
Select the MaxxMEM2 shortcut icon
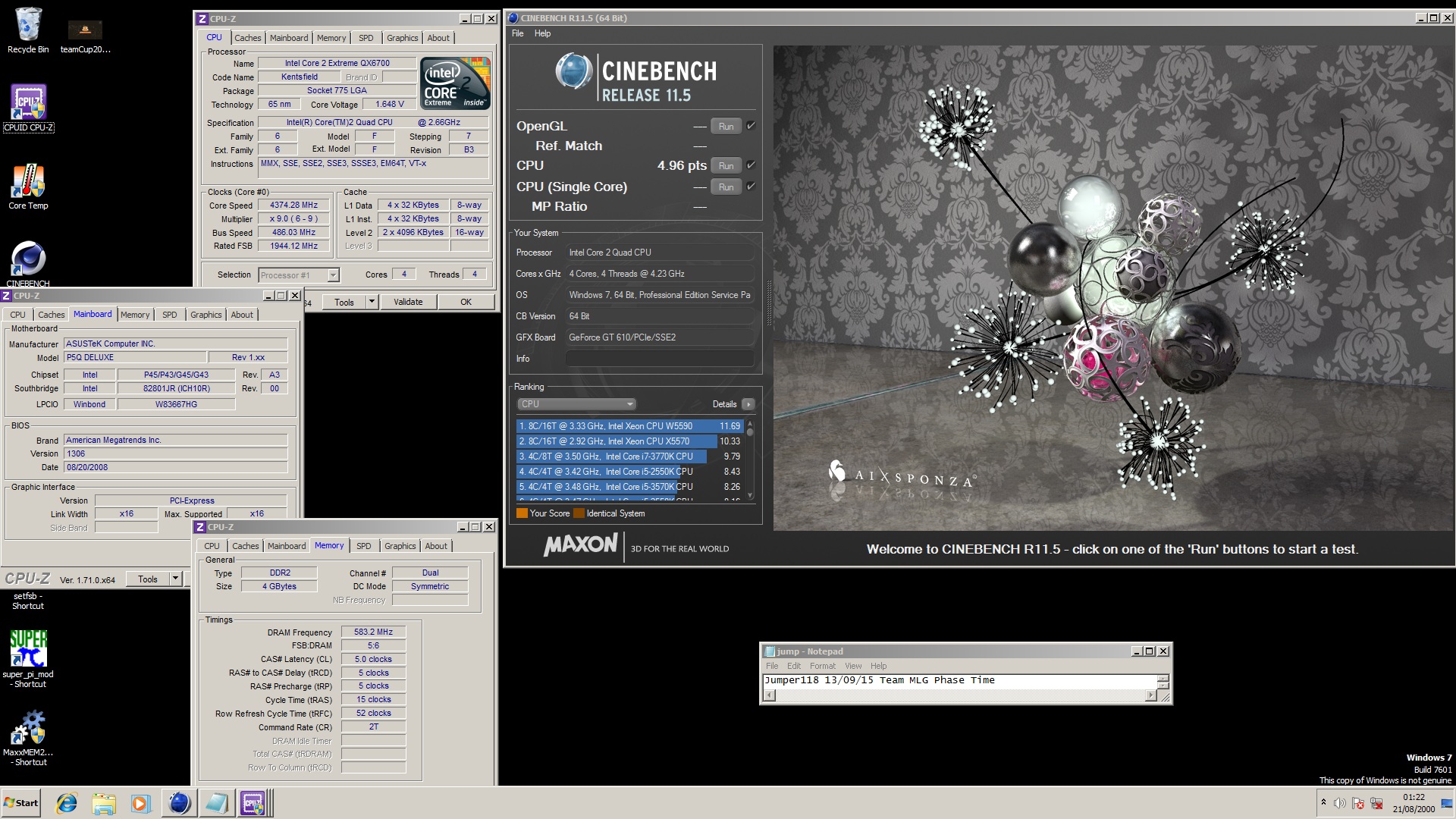(28, 738)
